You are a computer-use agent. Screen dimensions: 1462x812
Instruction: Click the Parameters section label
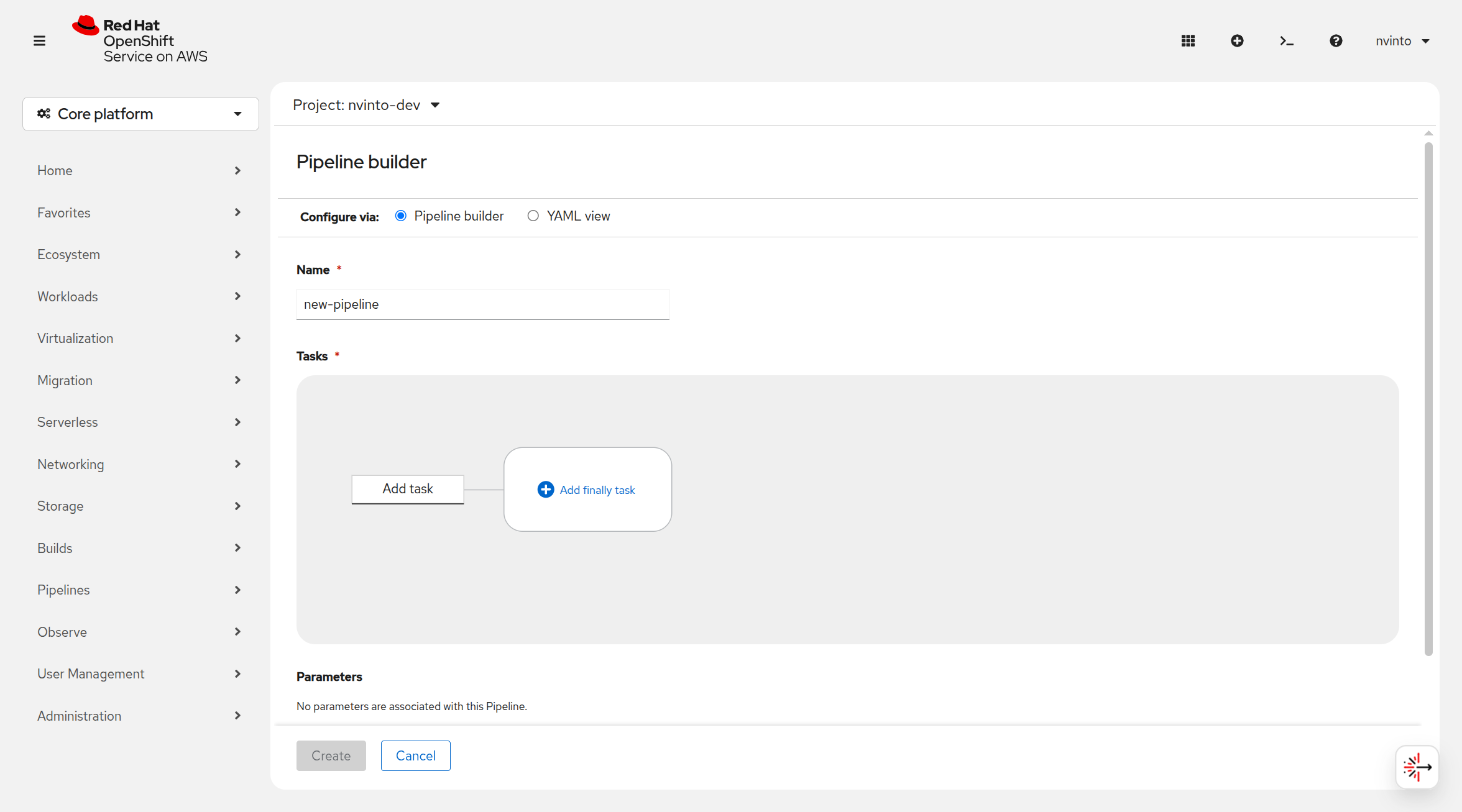tap(329, 677)
